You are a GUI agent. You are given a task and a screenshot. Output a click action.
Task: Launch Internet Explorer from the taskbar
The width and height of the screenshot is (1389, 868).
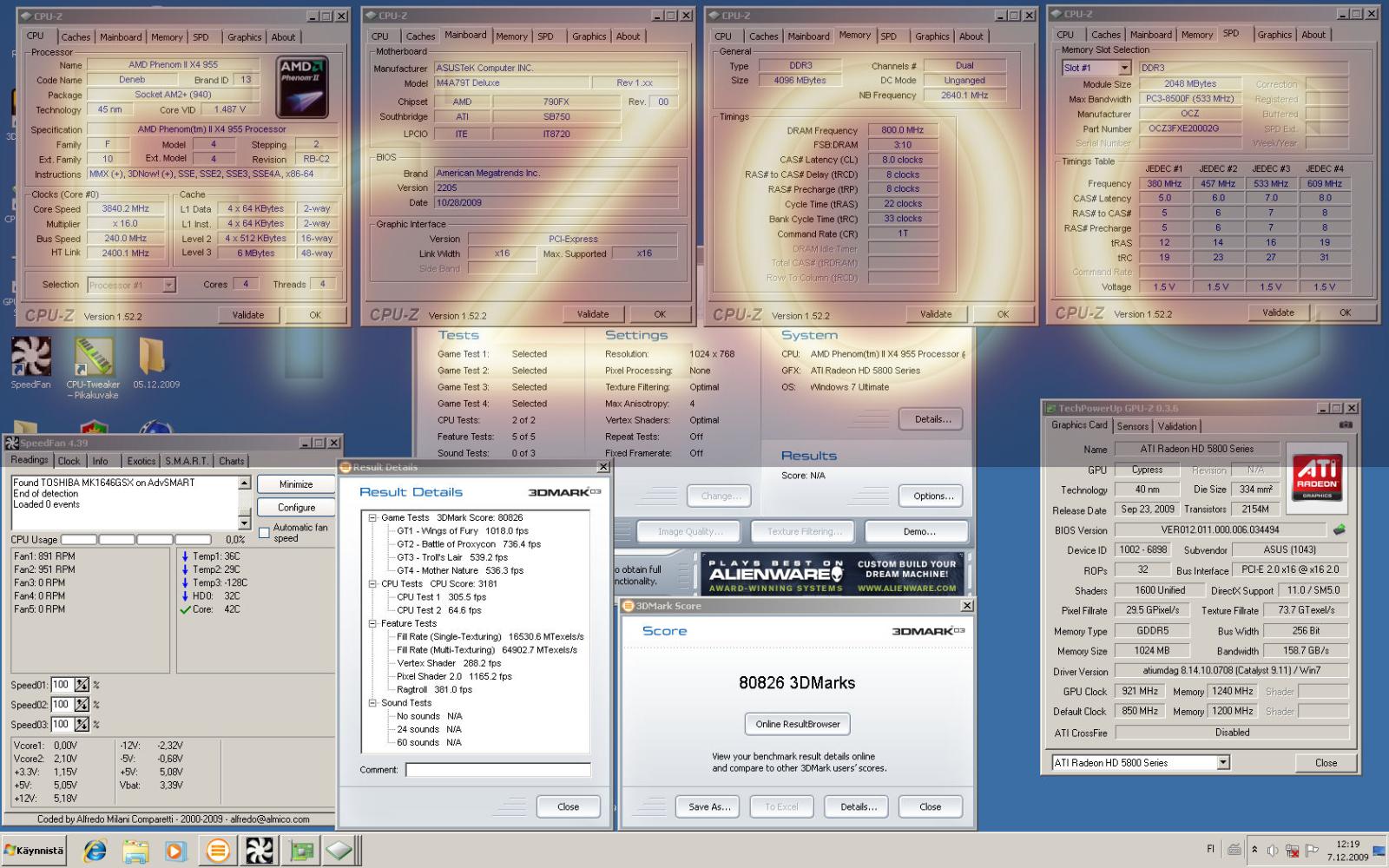coord(94,851)
